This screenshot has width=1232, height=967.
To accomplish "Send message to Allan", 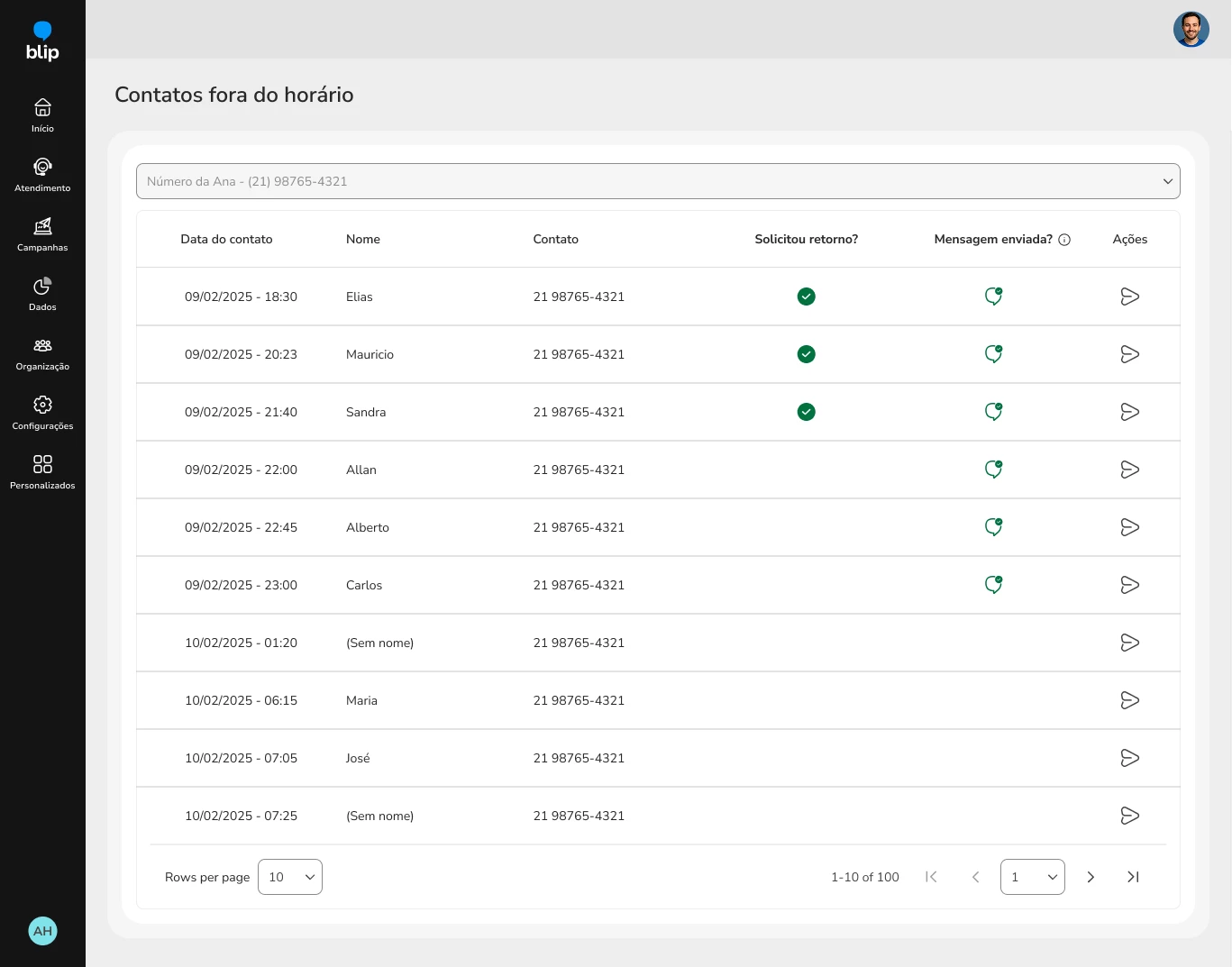I will coord(1130,470).
